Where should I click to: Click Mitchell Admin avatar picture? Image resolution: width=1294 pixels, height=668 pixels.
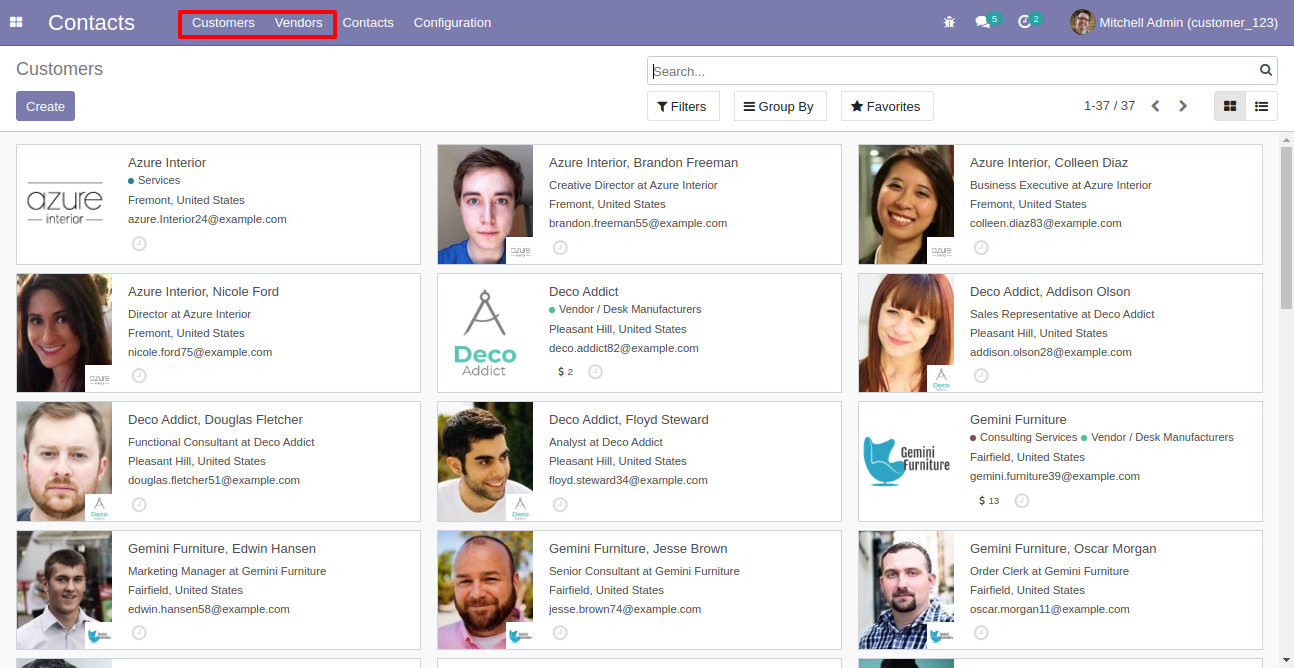click(x=1082, y=22)
